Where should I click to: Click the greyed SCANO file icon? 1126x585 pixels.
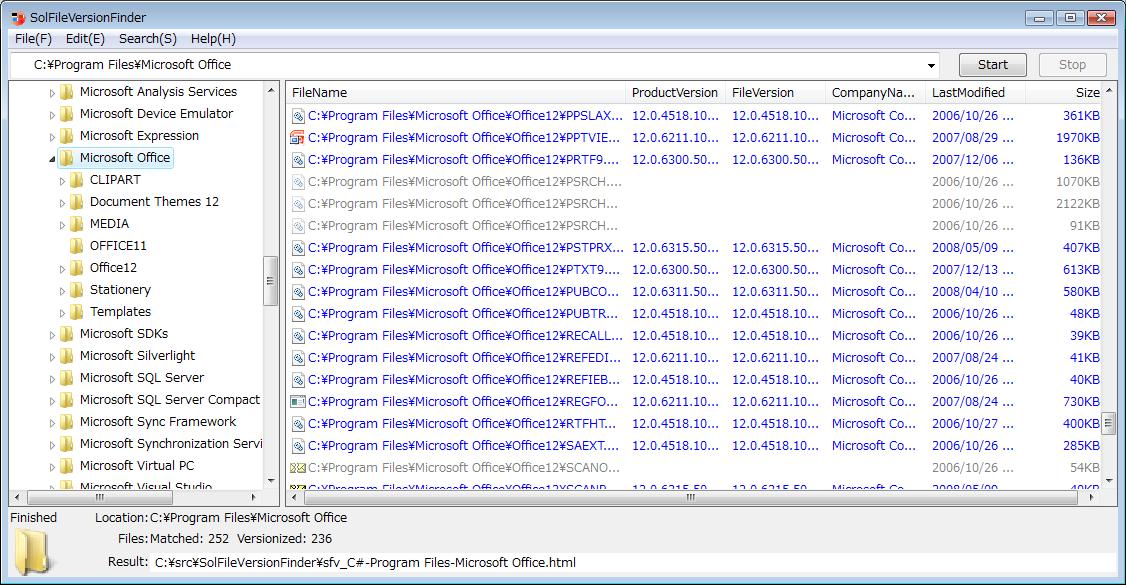(x=297, y=468)
